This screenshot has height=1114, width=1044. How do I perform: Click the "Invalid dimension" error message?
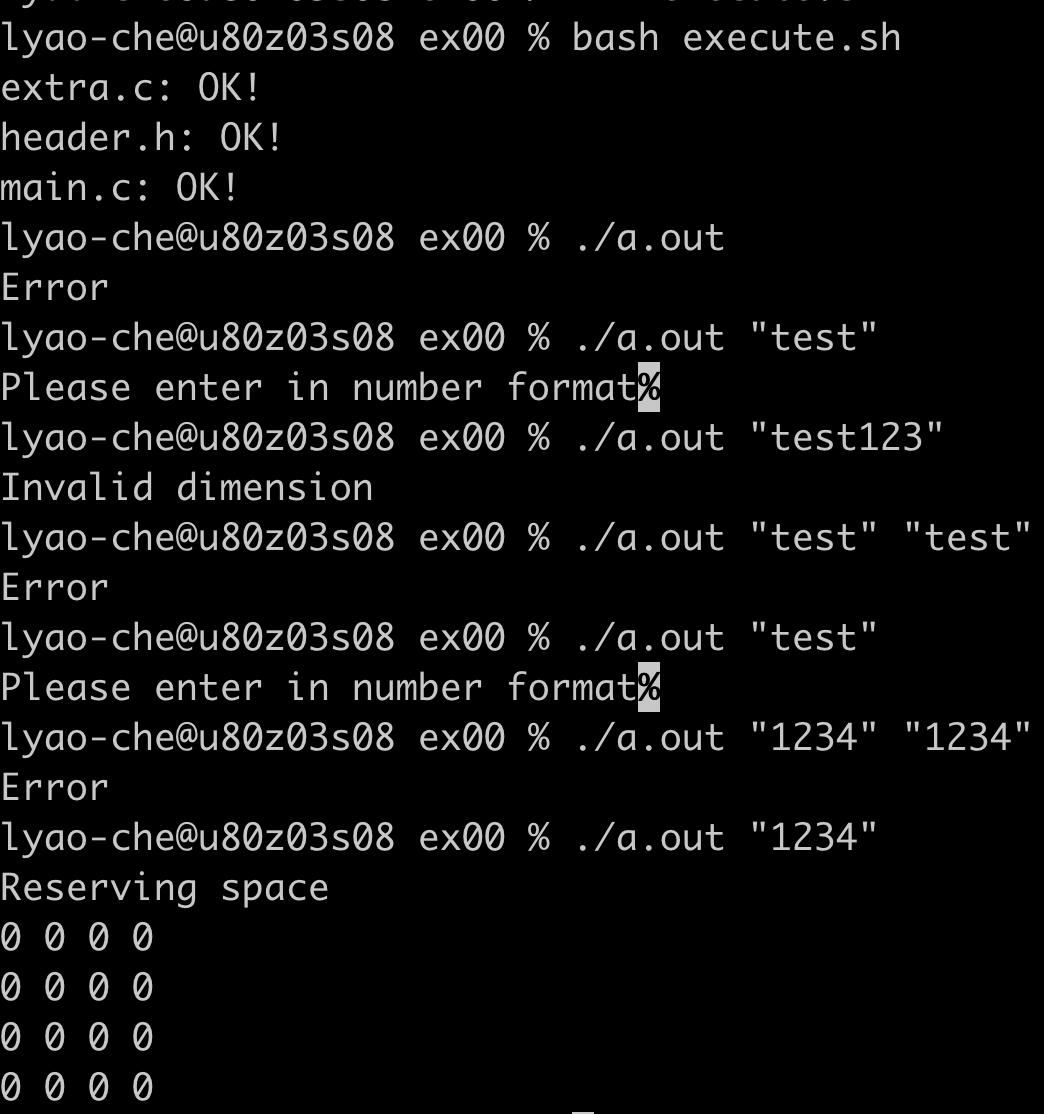click(186, 488)
